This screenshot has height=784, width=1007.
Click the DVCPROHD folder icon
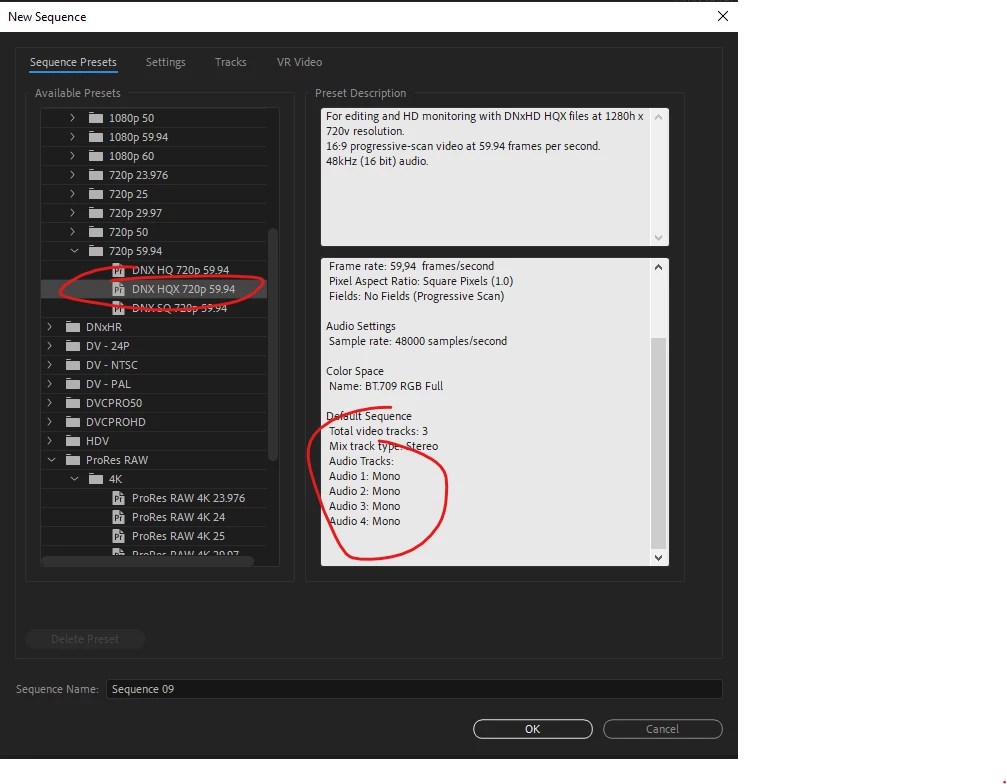coord(73,422)
